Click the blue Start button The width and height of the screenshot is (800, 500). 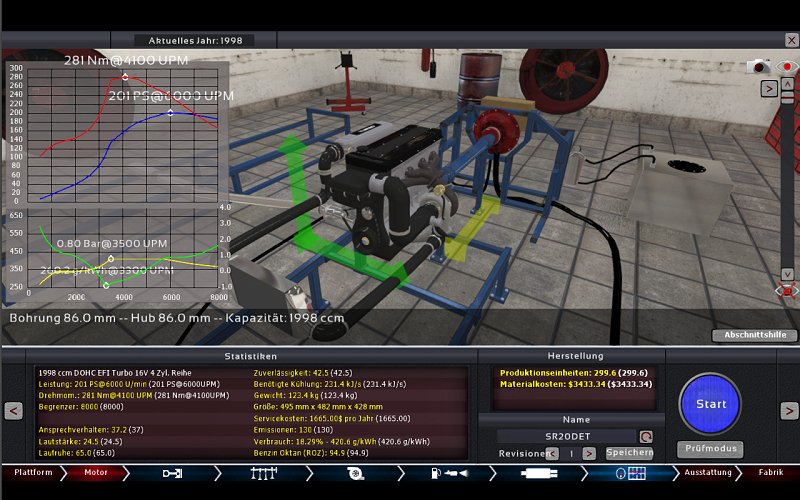click(x=710, y=404)
